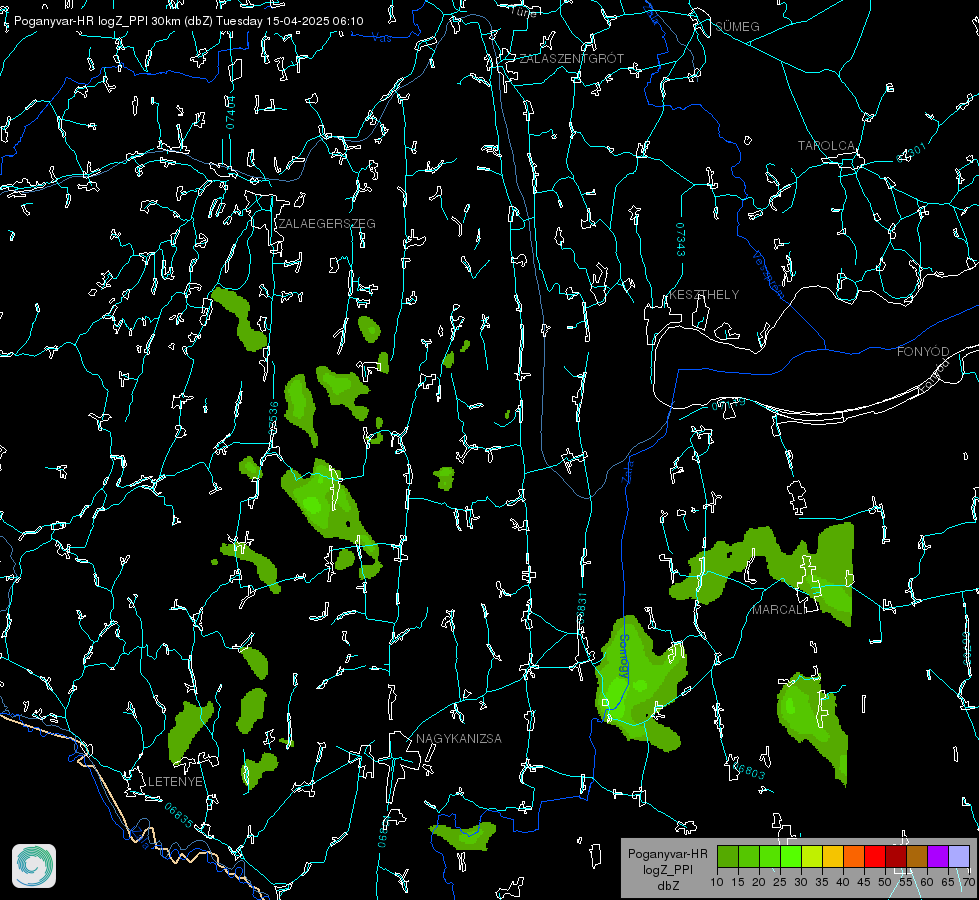Pick the purple 60 dBZ legend swatch
Viewport: 979px width, 900px height.
pyautogui.click(x=938, y=856)
